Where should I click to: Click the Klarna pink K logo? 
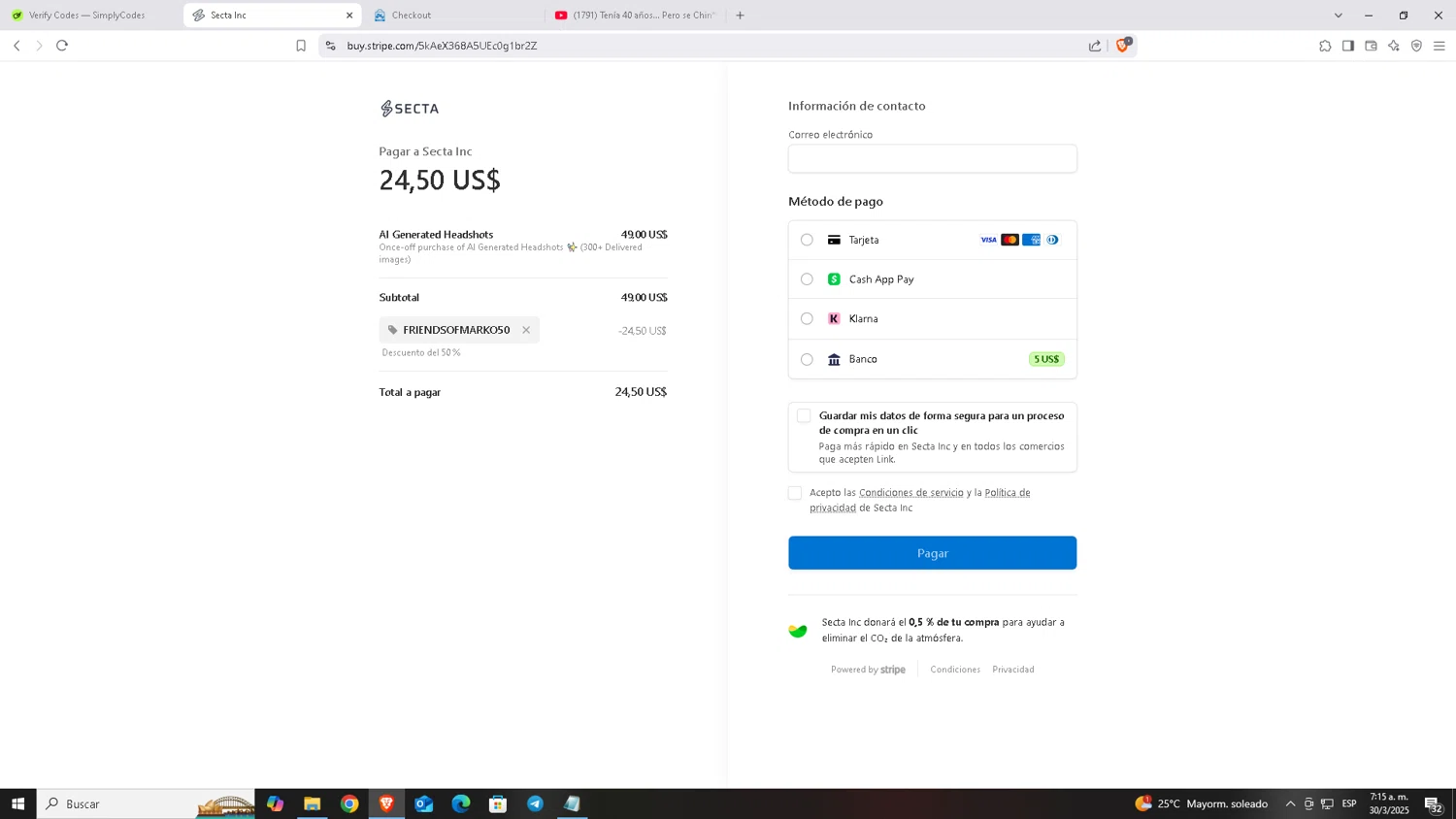coord(834,318)
